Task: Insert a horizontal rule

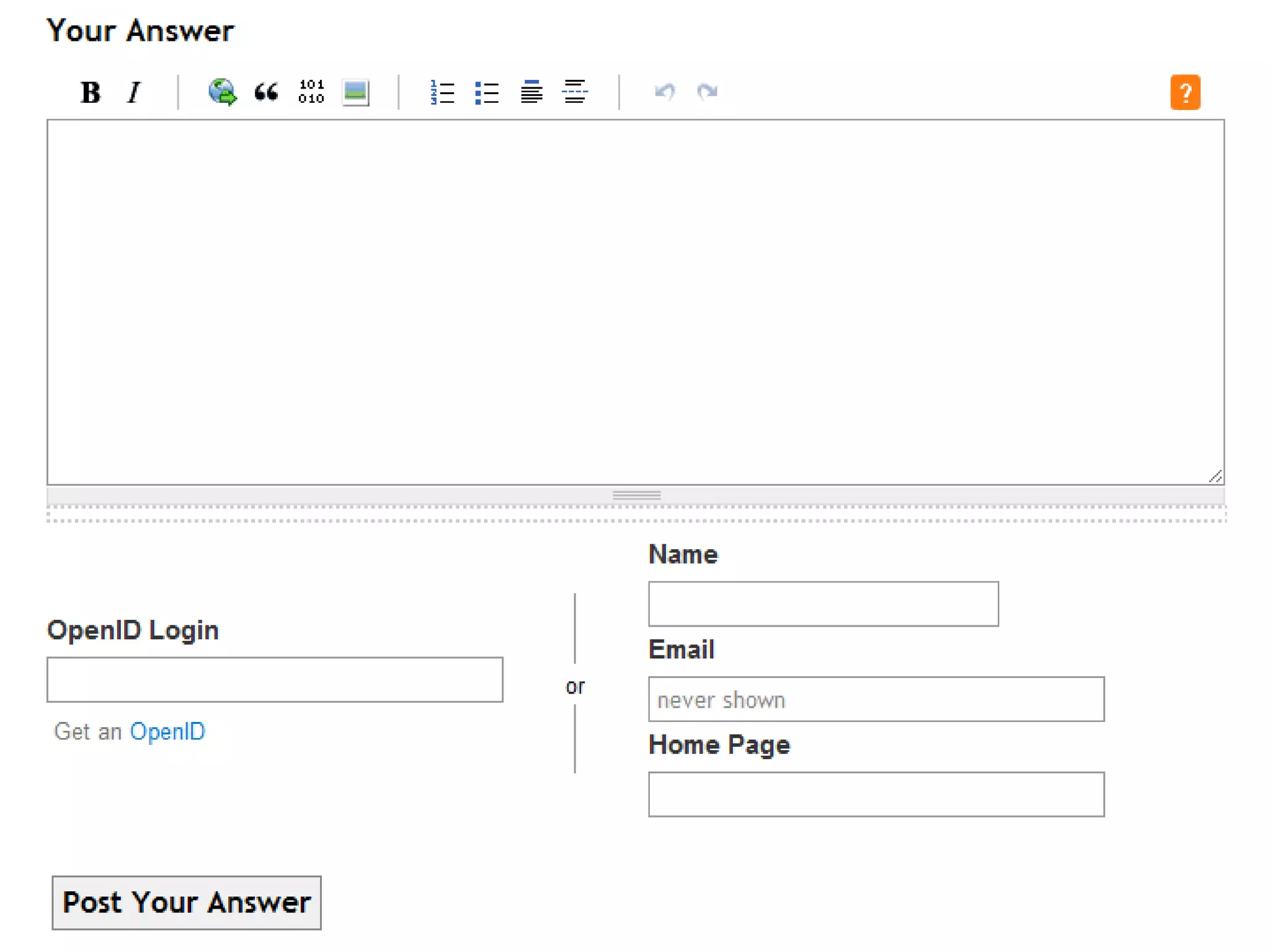Action: click(575, 92)
